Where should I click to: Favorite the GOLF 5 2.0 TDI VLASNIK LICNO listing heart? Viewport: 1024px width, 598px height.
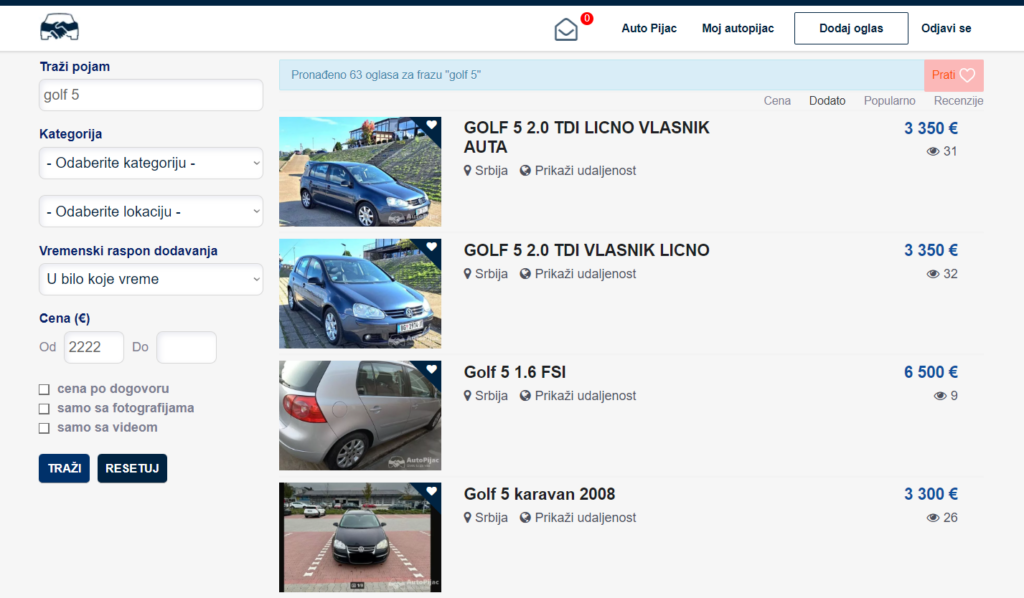pos(432,246)
